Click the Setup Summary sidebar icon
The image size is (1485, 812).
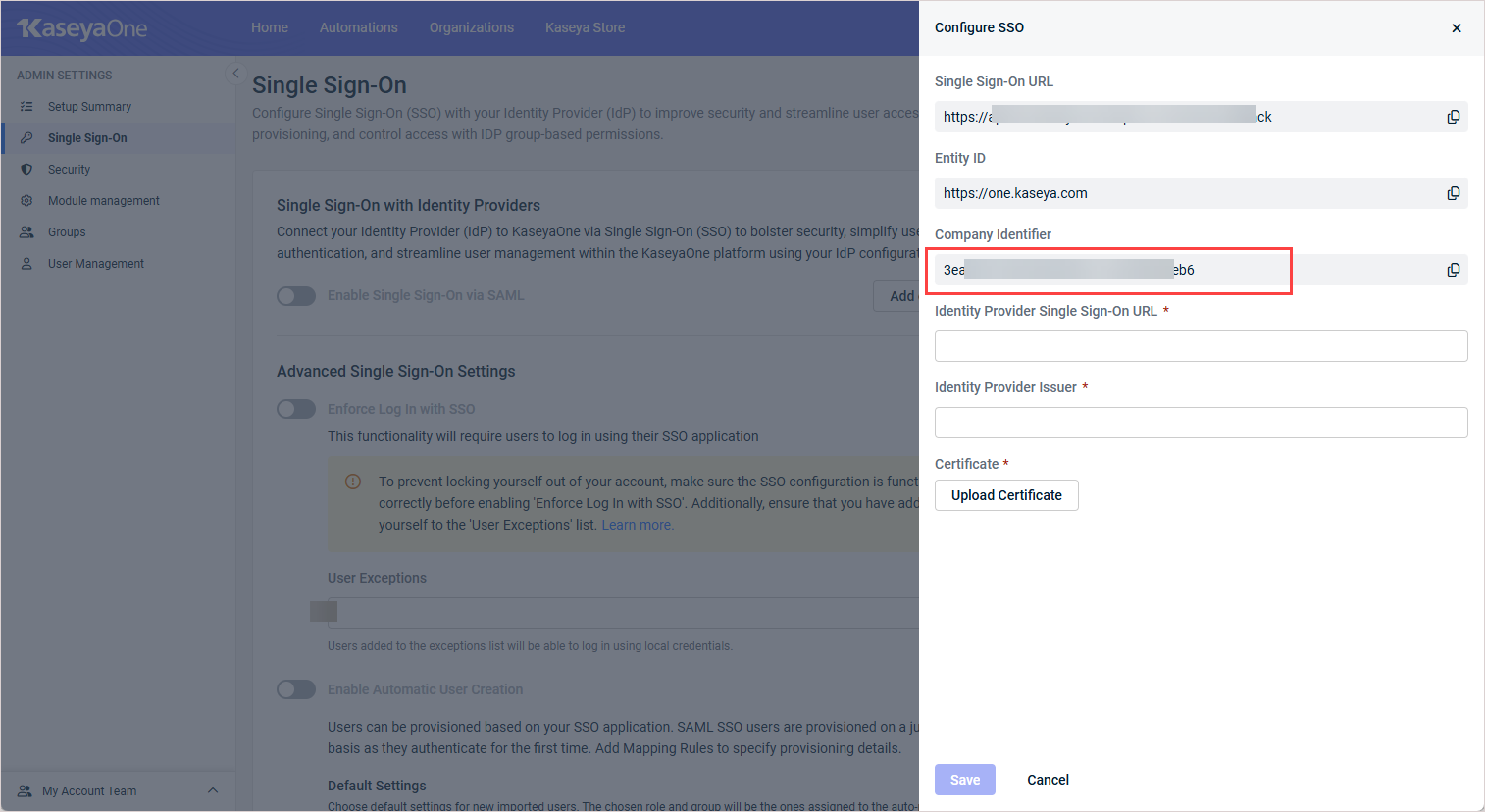click(26, 107)
